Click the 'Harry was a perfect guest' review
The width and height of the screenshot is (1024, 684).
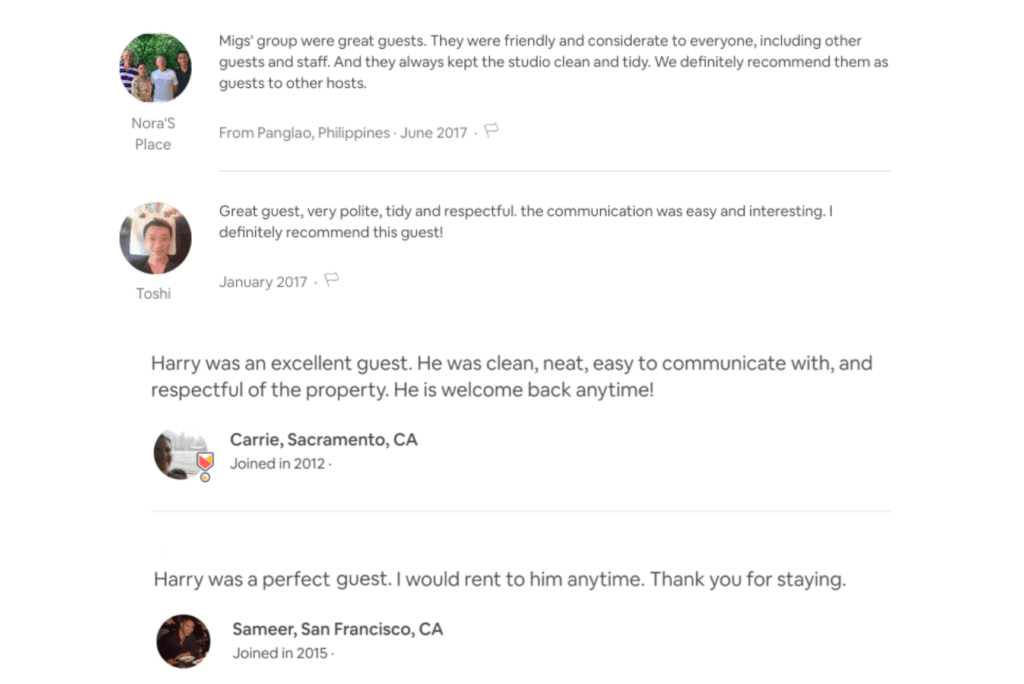499,579
